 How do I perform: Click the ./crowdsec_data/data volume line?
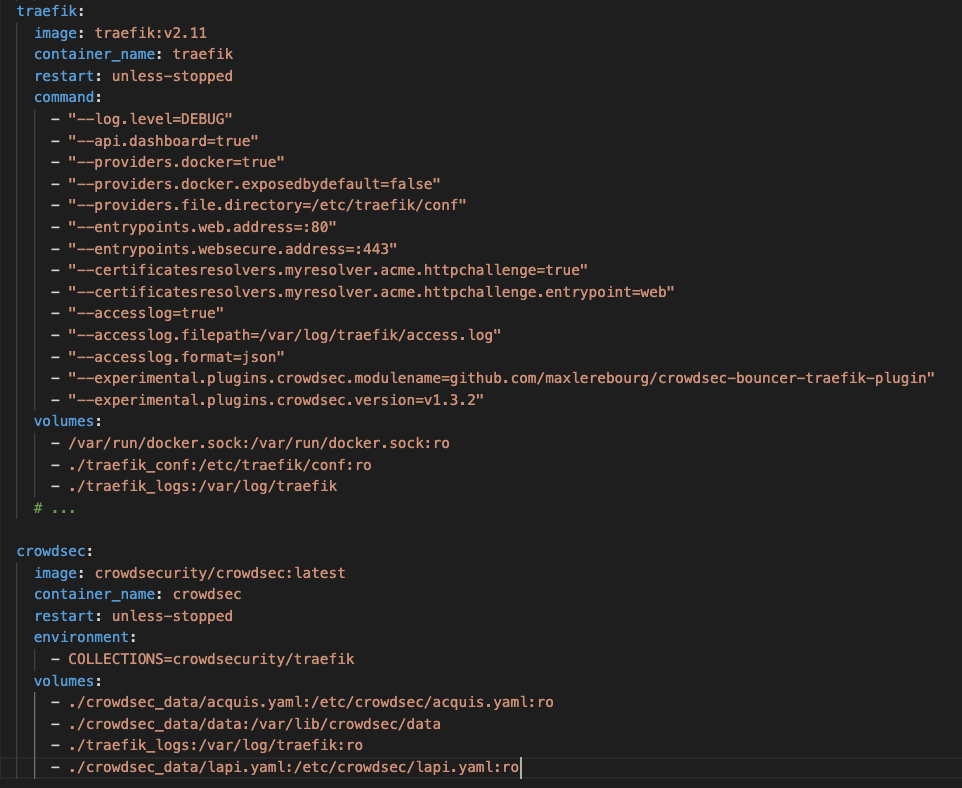point(245,724)
